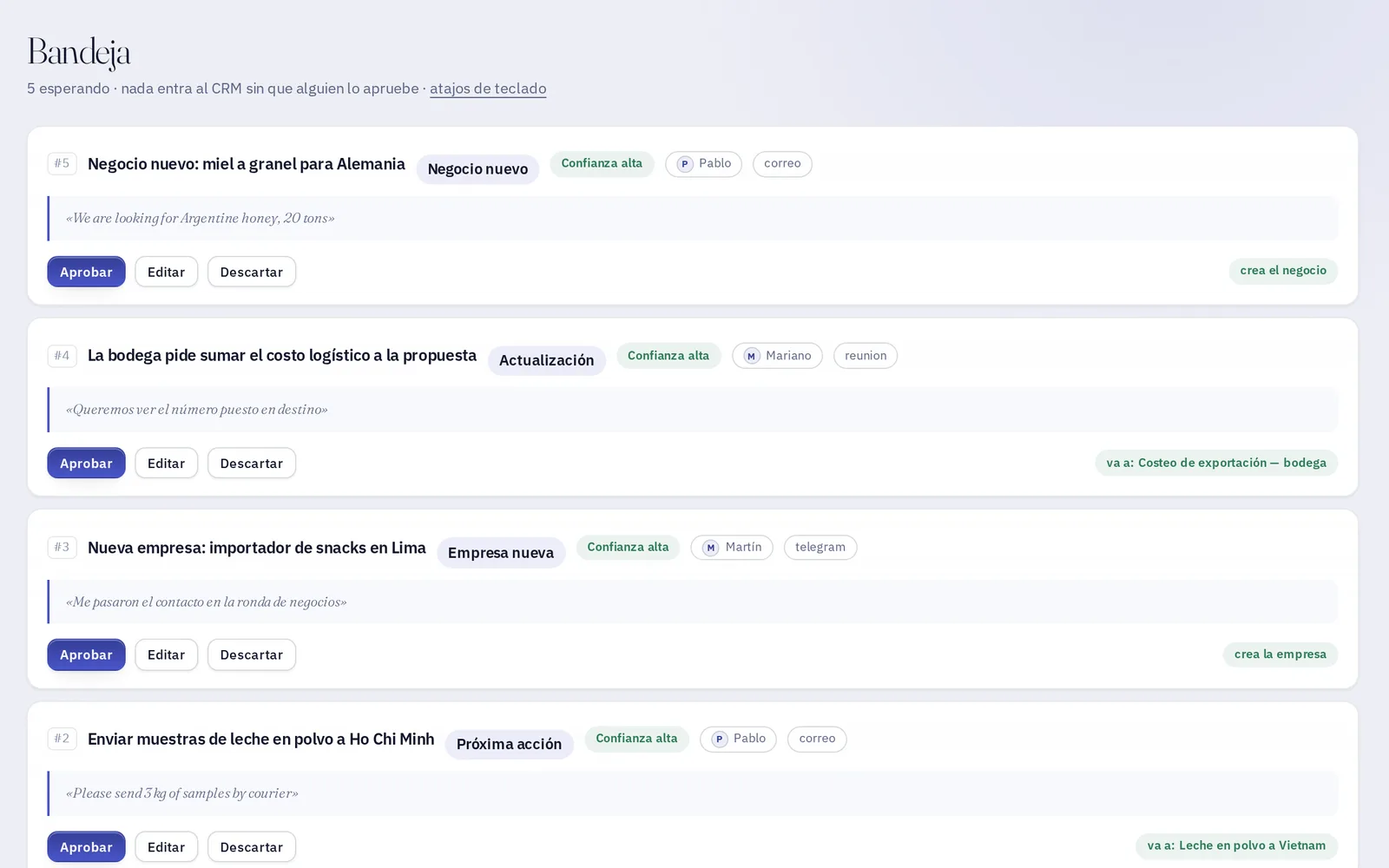Discard the miel a granel para Alemania item
This screenshot has width=1389, height=868.
pyautogui.click(x=252, y=272)
